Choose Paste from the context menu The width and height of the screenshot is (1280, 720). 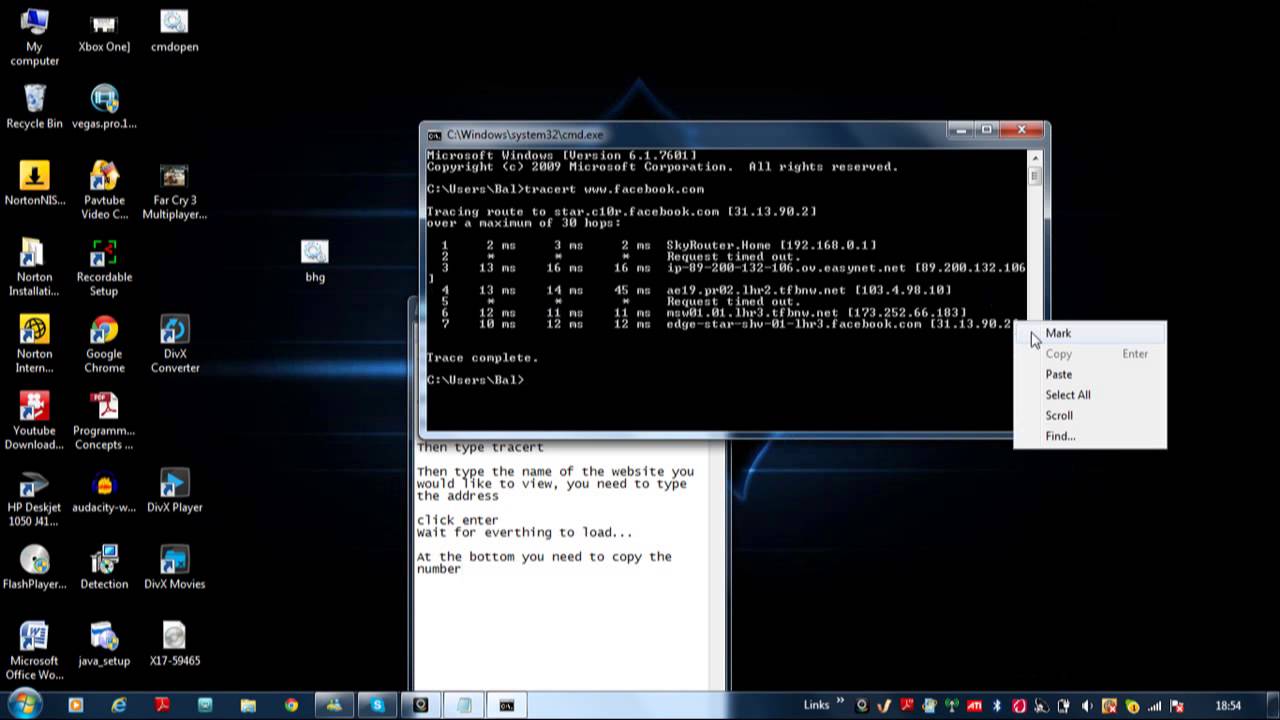(1089, 374)
